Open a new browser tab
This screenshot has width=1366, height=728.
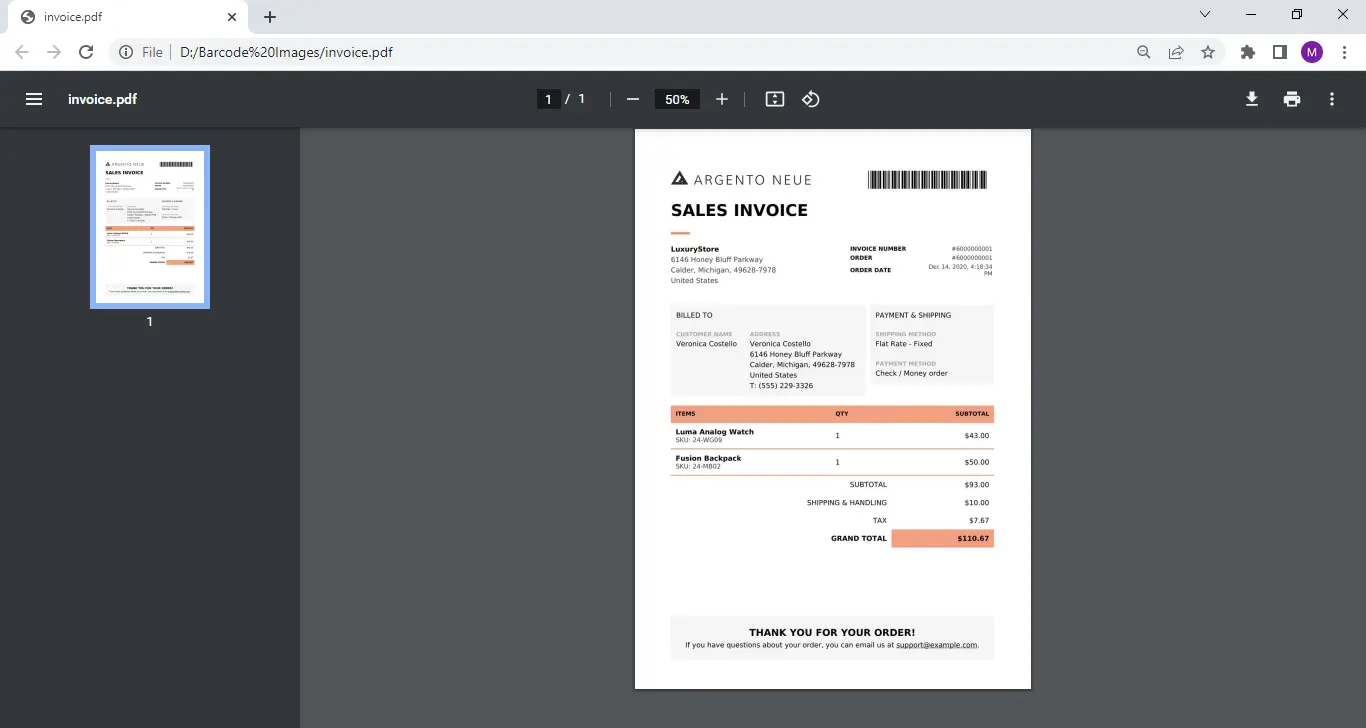point(270,17)
